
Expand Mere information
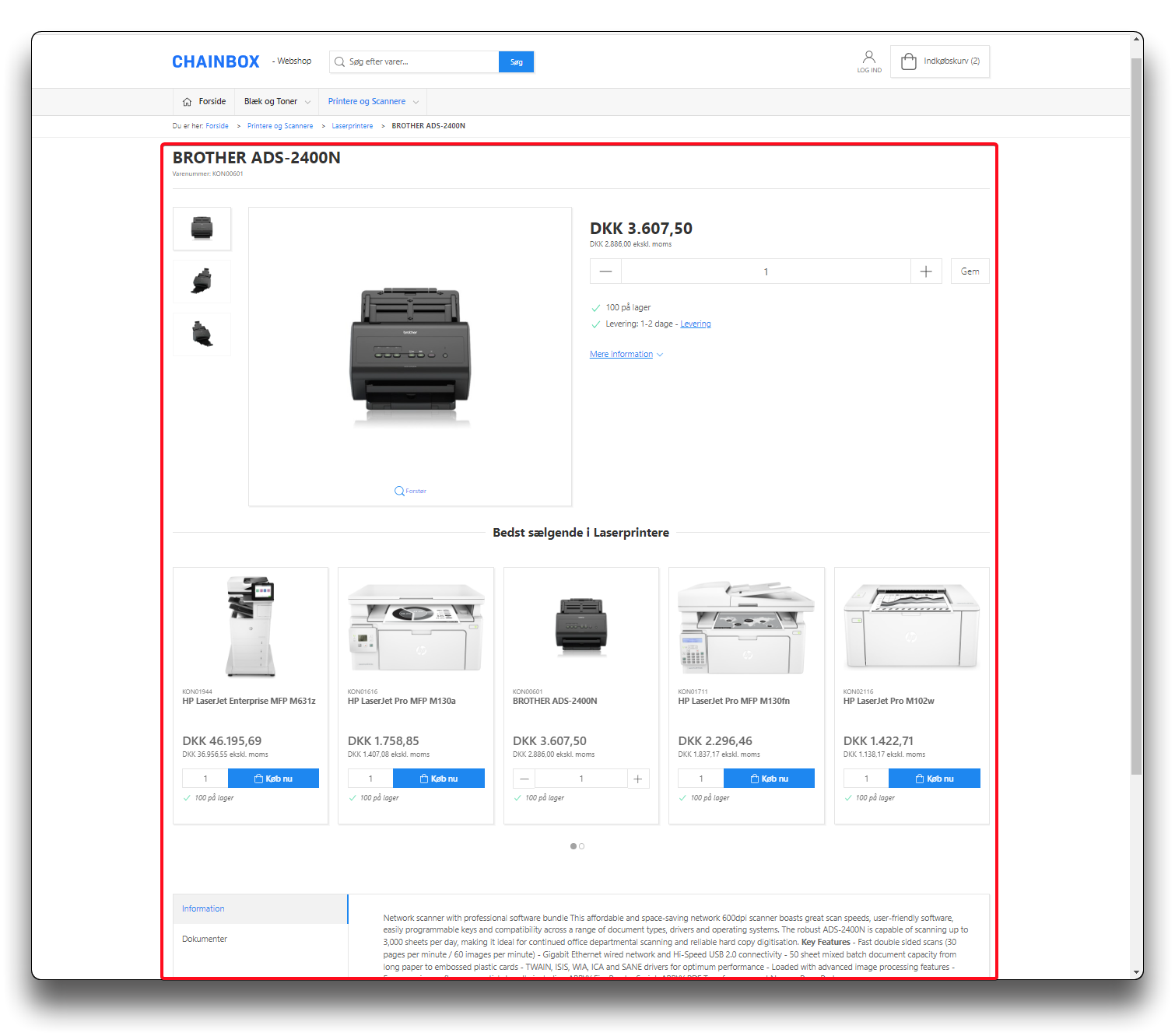[626, 355]
